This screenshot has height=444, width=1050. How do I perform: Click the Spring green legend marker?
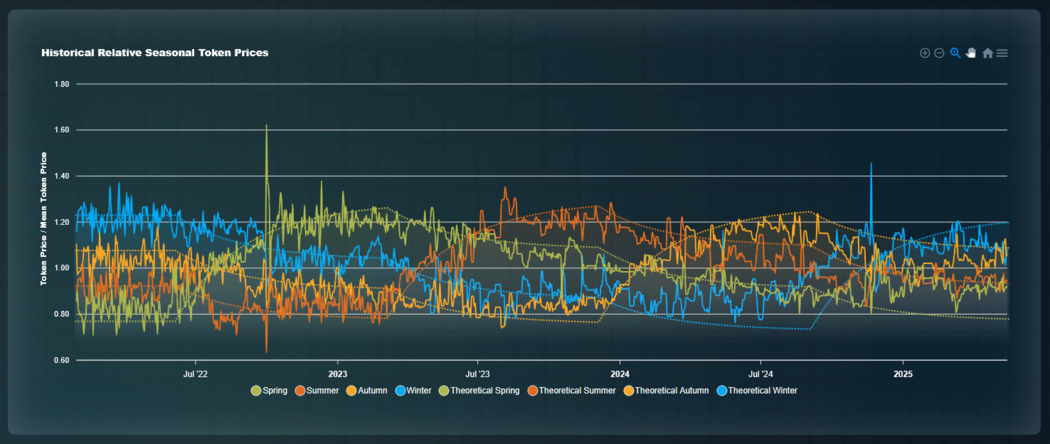point(256,390)
